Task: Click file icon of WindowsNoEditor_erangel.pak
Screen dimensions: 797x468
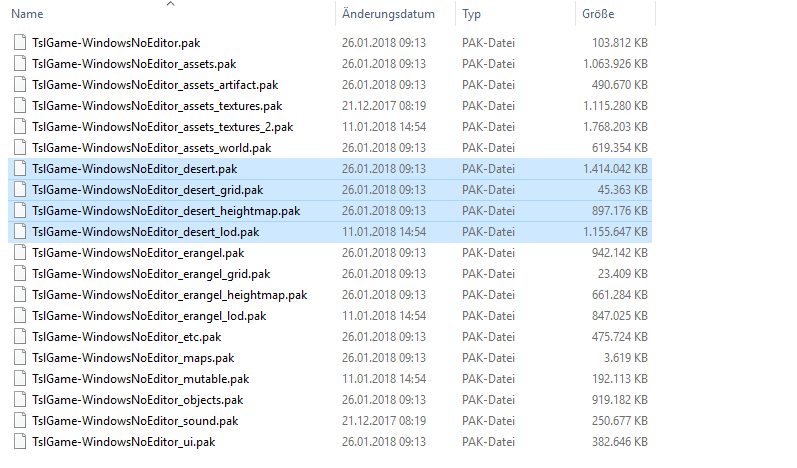Action: point(20,253)
